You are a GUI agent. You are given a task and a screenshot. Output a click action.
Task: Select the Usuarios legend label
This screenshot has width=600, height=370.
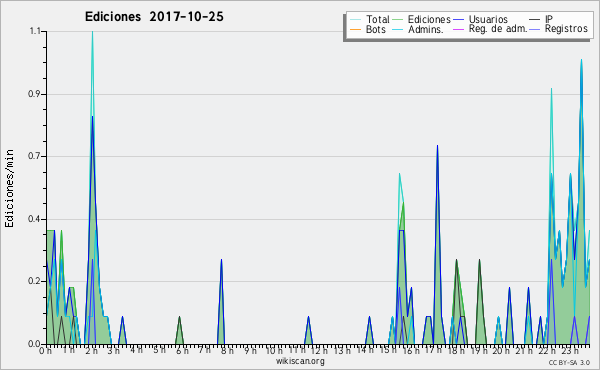click(488, 19)
